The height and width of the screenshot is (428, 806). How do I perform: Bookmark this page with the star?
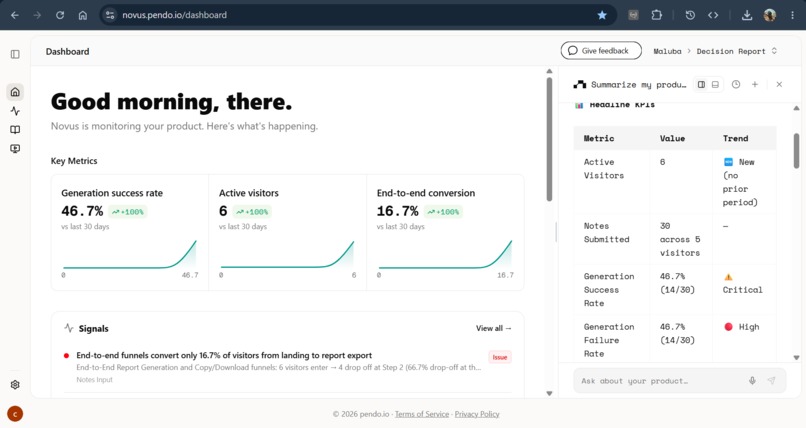(x=602, y=15)
